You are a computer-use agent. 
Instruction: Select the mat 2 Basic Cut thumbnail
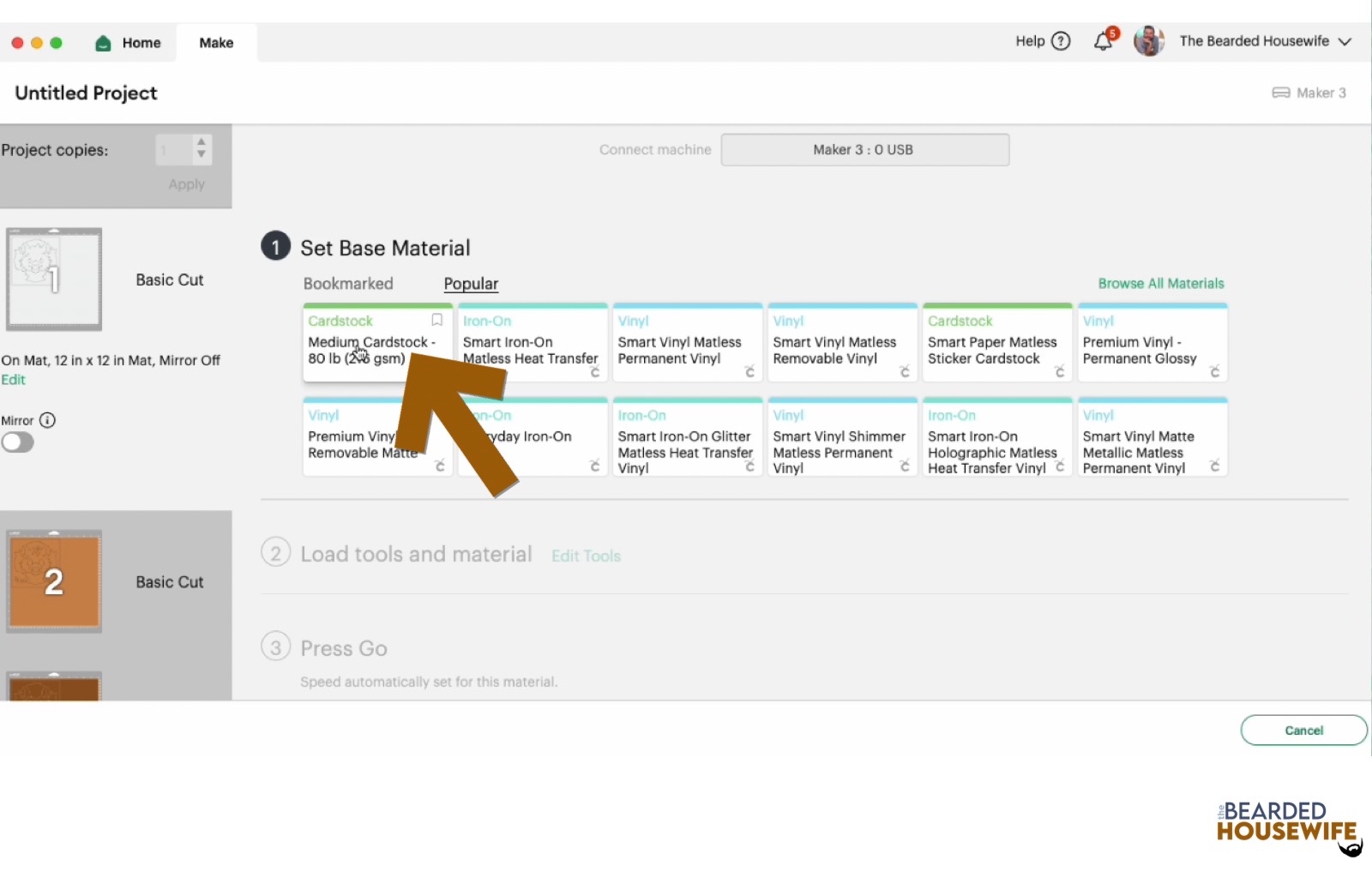[54, 580]
